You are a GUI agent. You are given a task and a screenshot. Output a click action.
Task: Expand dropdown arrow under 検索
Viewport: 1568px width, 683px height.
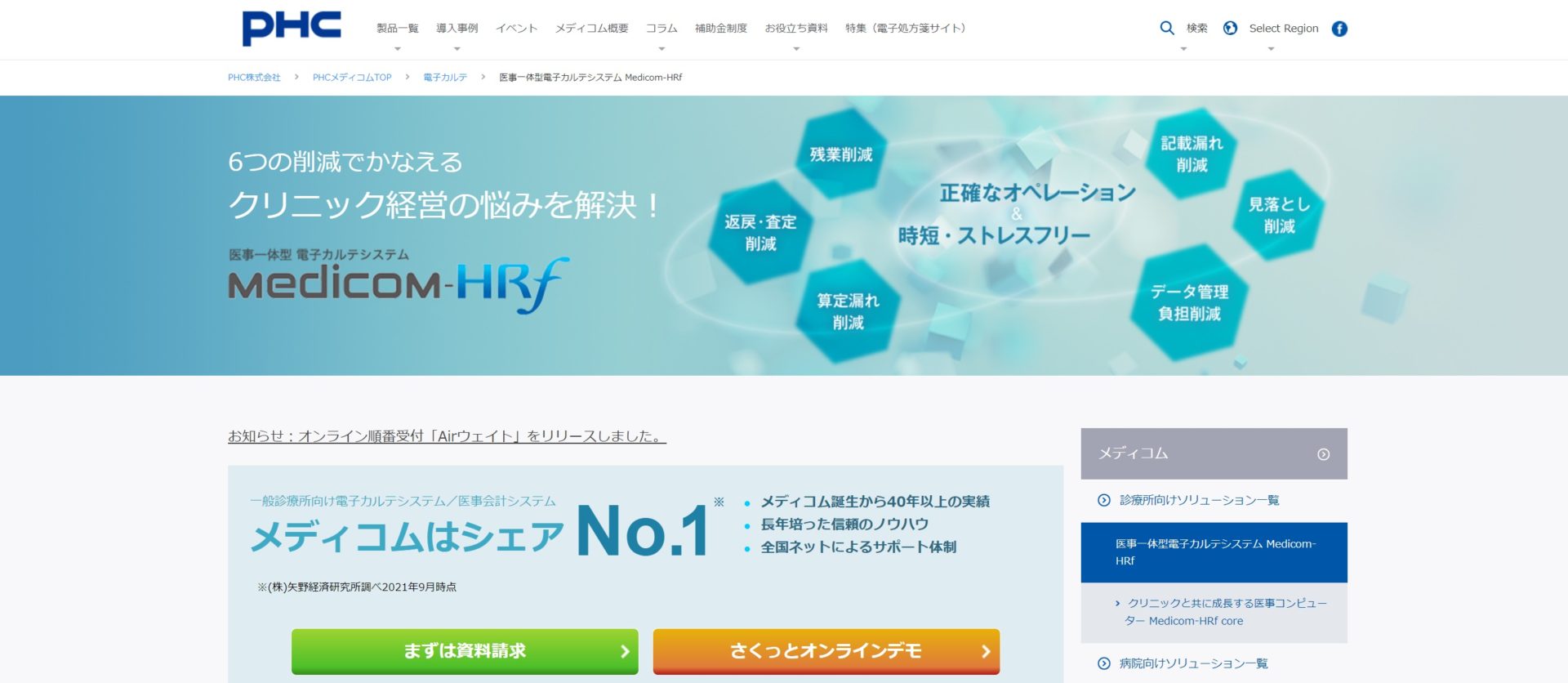coord(1183,49)
